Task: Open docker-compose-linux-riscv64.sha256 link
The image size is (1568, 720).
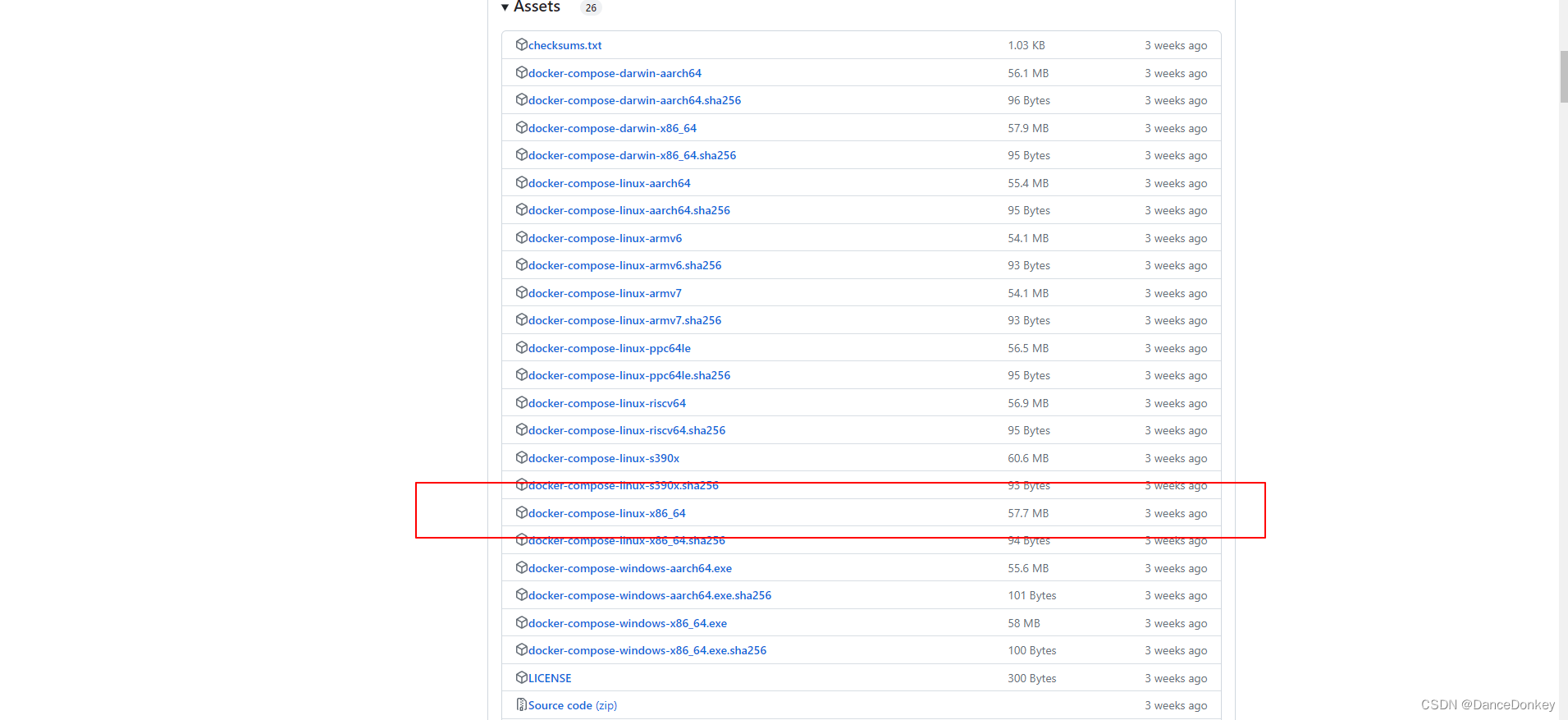Action: [626, 430]
